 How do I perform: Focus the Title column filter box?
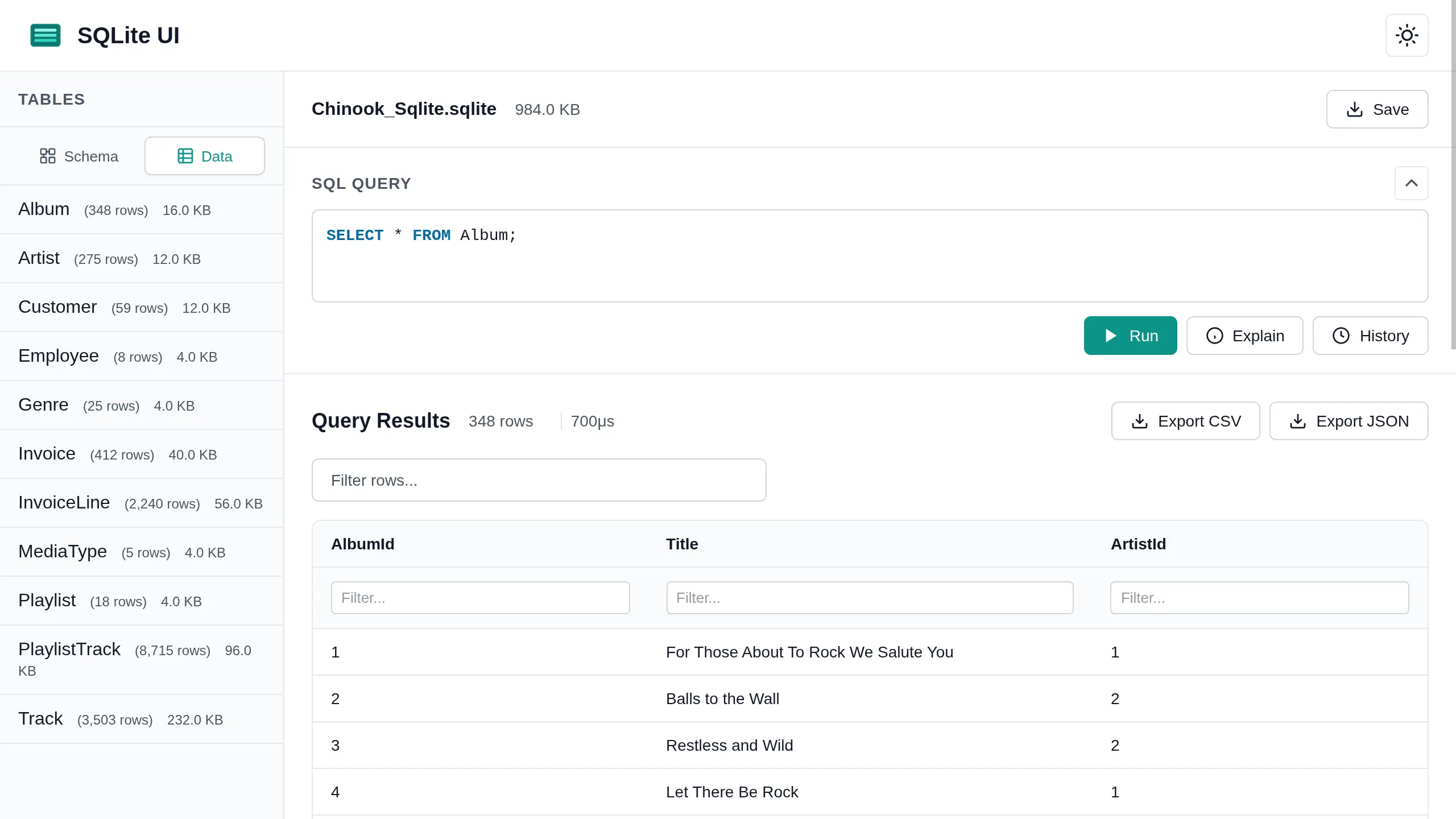tap(870, 598)
